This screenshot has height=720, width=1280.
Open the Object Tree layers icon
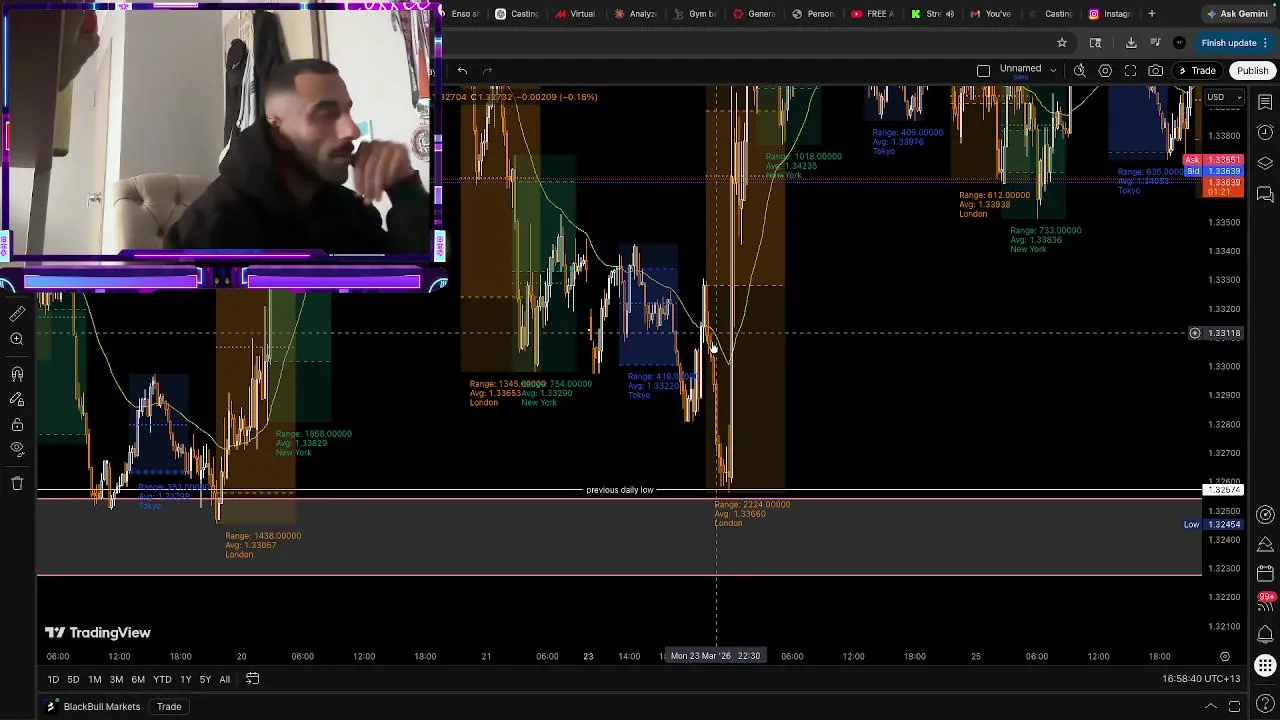1265,163
